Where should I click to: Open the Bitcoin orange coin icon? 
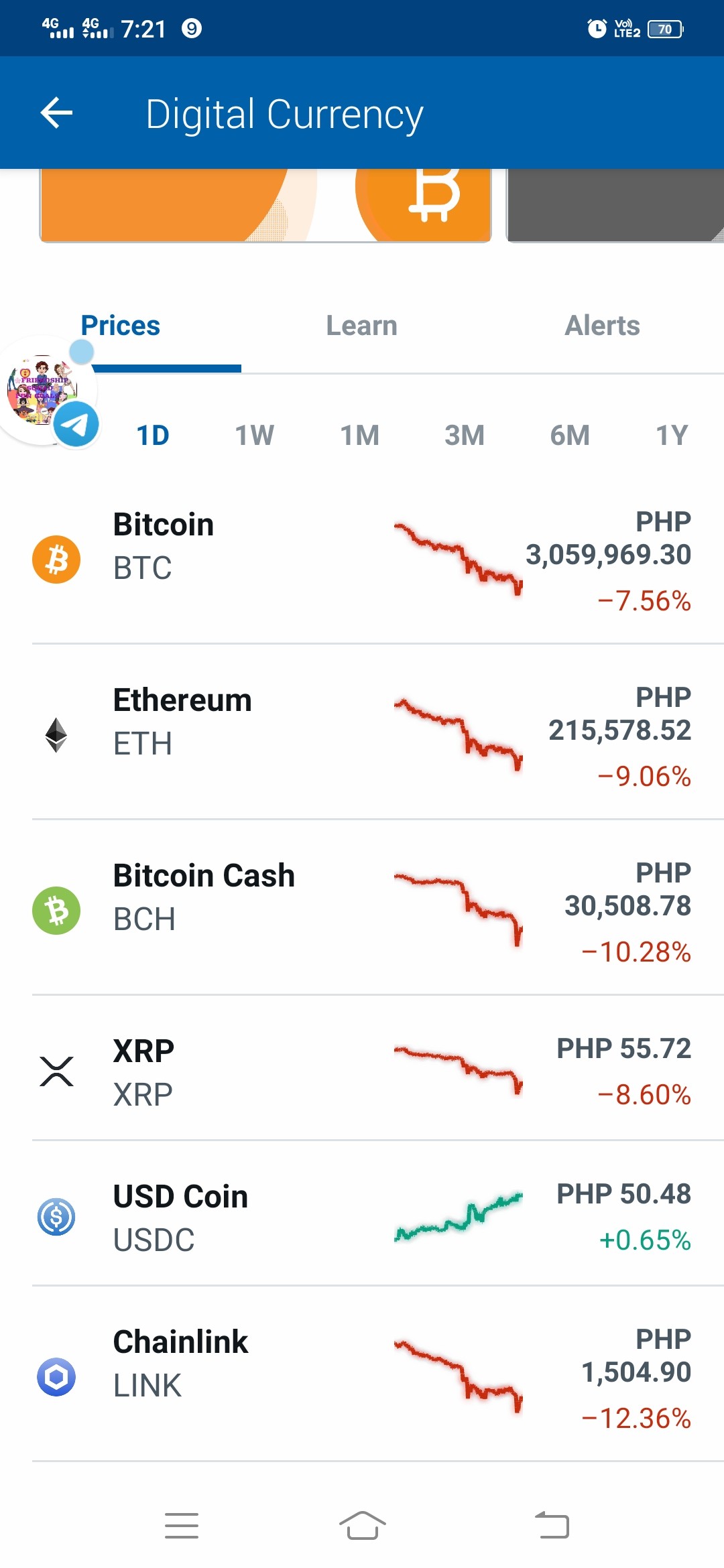coord(56,560)
